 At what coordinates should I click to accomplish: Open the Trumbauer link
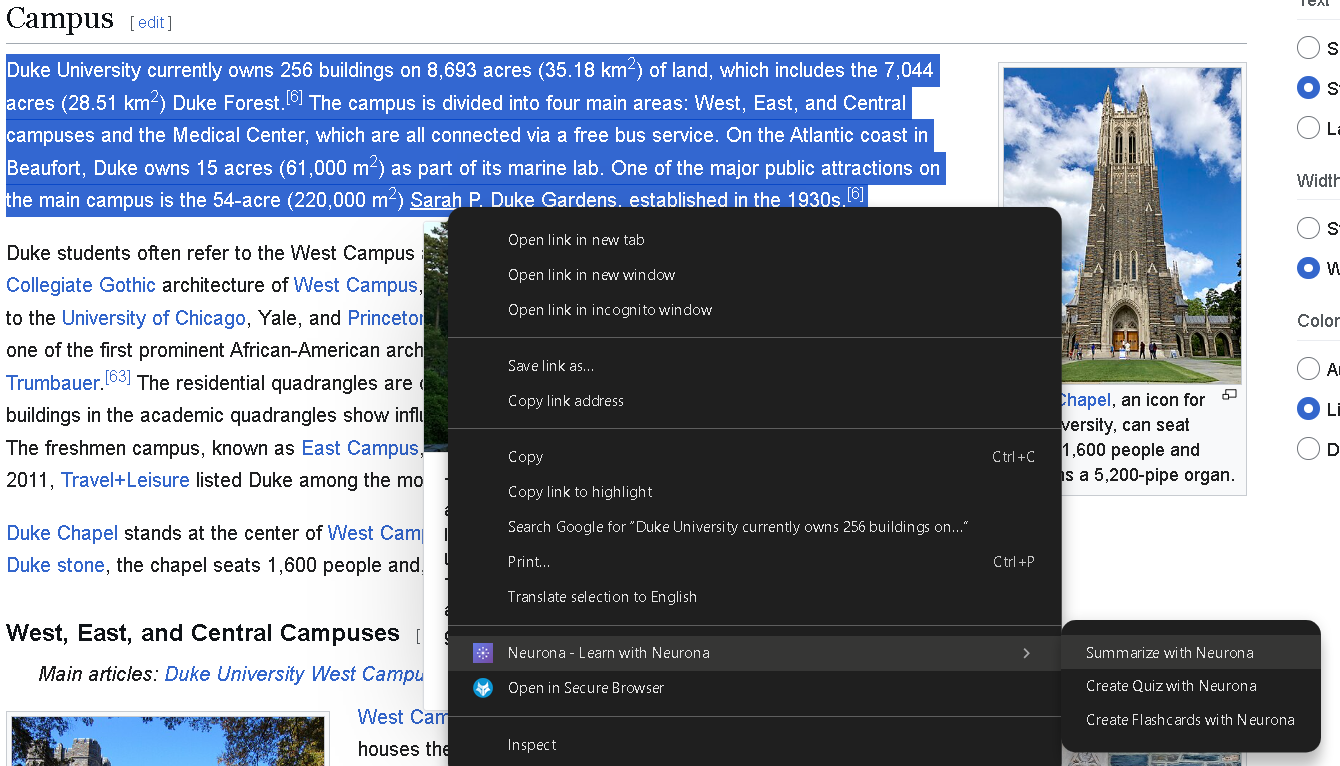[53, 383]
